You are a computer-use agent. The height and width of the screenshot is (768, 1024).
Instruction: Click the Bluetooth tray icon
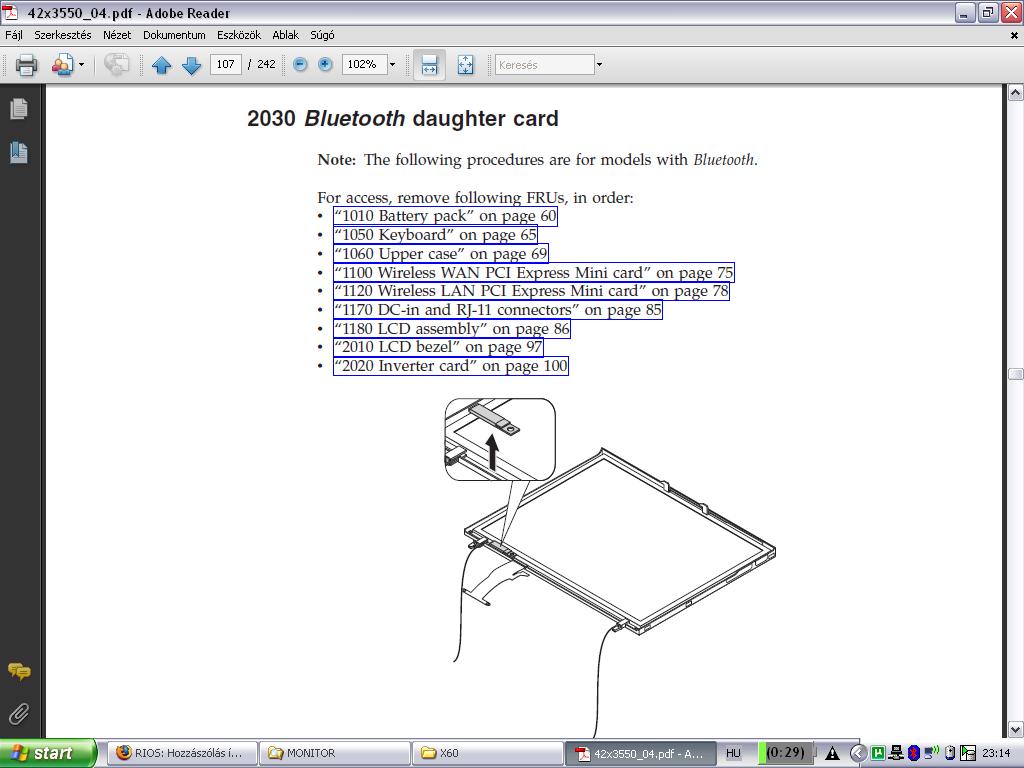point(913,753)
